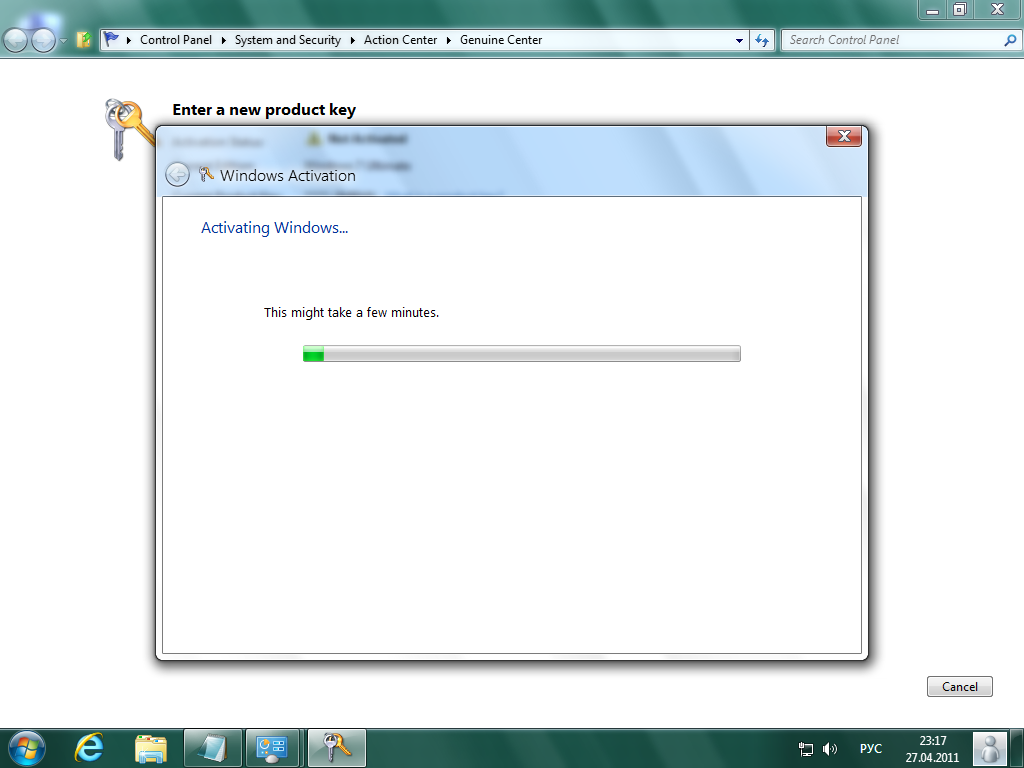Image resolution: width=1024 pixels, height=768 pixels.
Task: Switch to Windows Activation taskbar button
Action: (337, 748)
